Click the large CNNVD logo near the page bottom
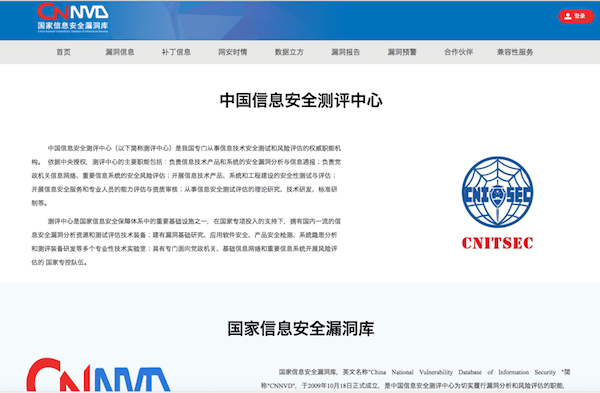 (x=98, y=375)
